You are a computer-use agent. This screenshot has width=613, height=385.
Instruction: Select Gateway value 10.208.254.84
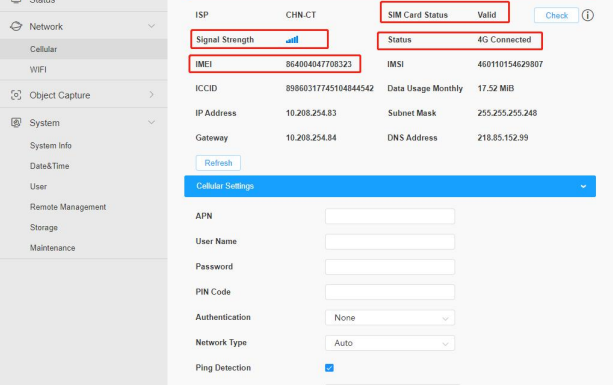tap(311, 138)
